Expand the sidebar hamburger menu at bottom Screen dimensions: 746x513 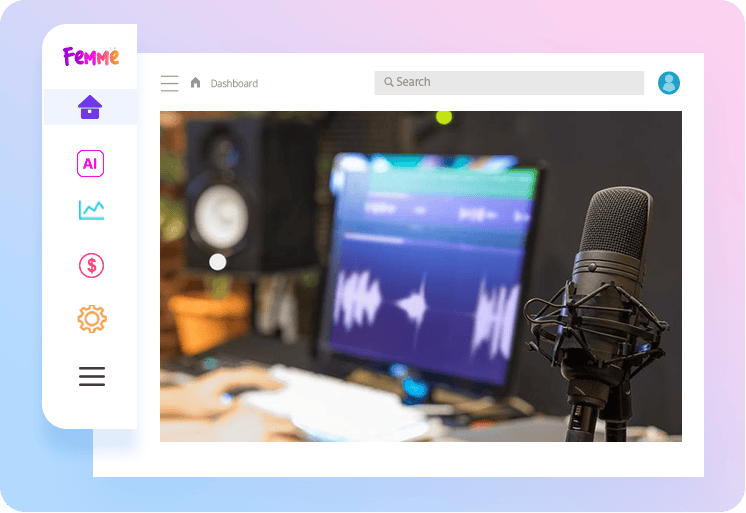(92, 376)
